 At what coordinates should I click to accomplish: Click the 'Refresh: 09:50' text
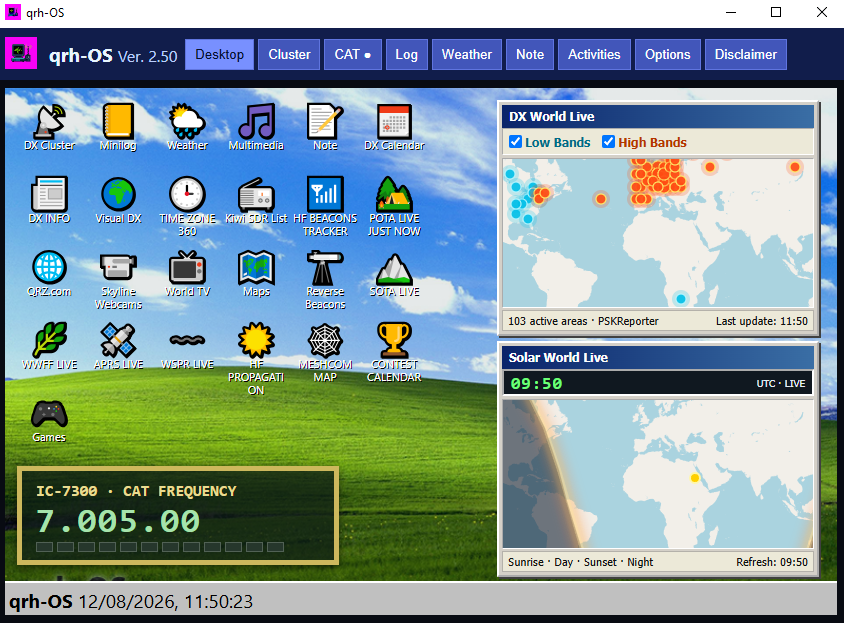pos(772,562)
